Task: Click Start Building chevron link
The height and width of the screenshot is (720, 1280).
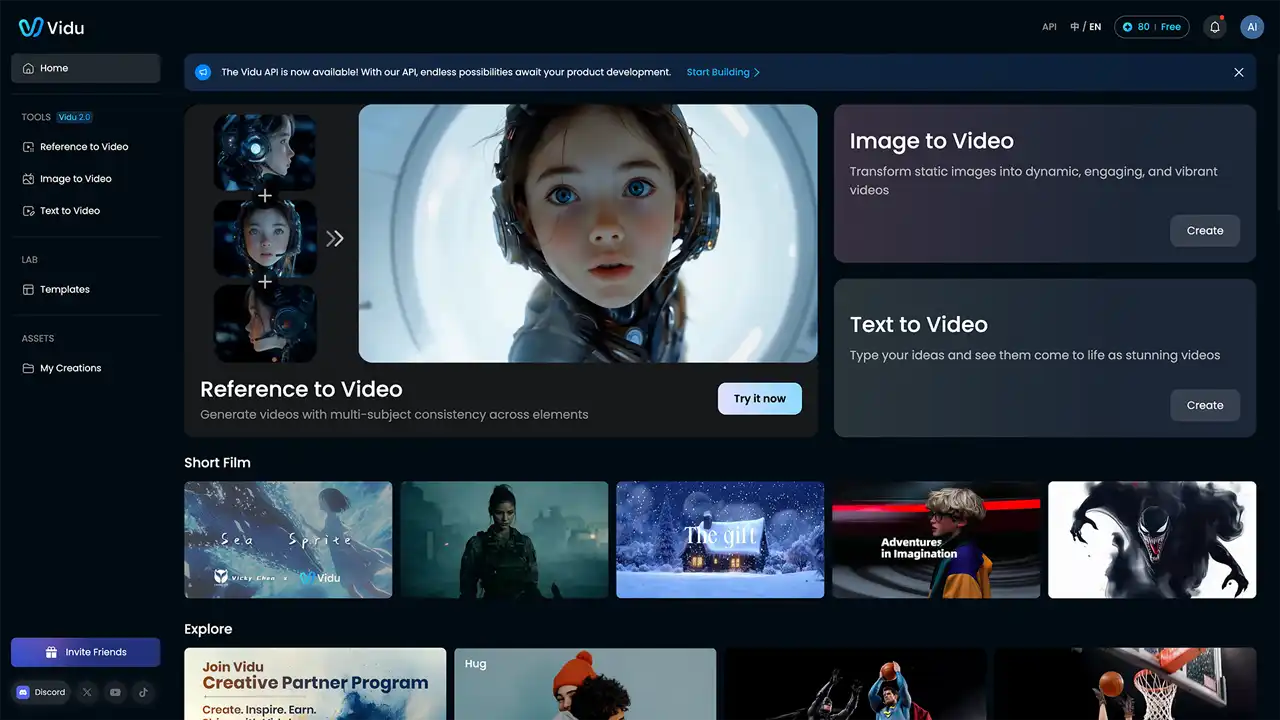Action: [x=723, y=72]
